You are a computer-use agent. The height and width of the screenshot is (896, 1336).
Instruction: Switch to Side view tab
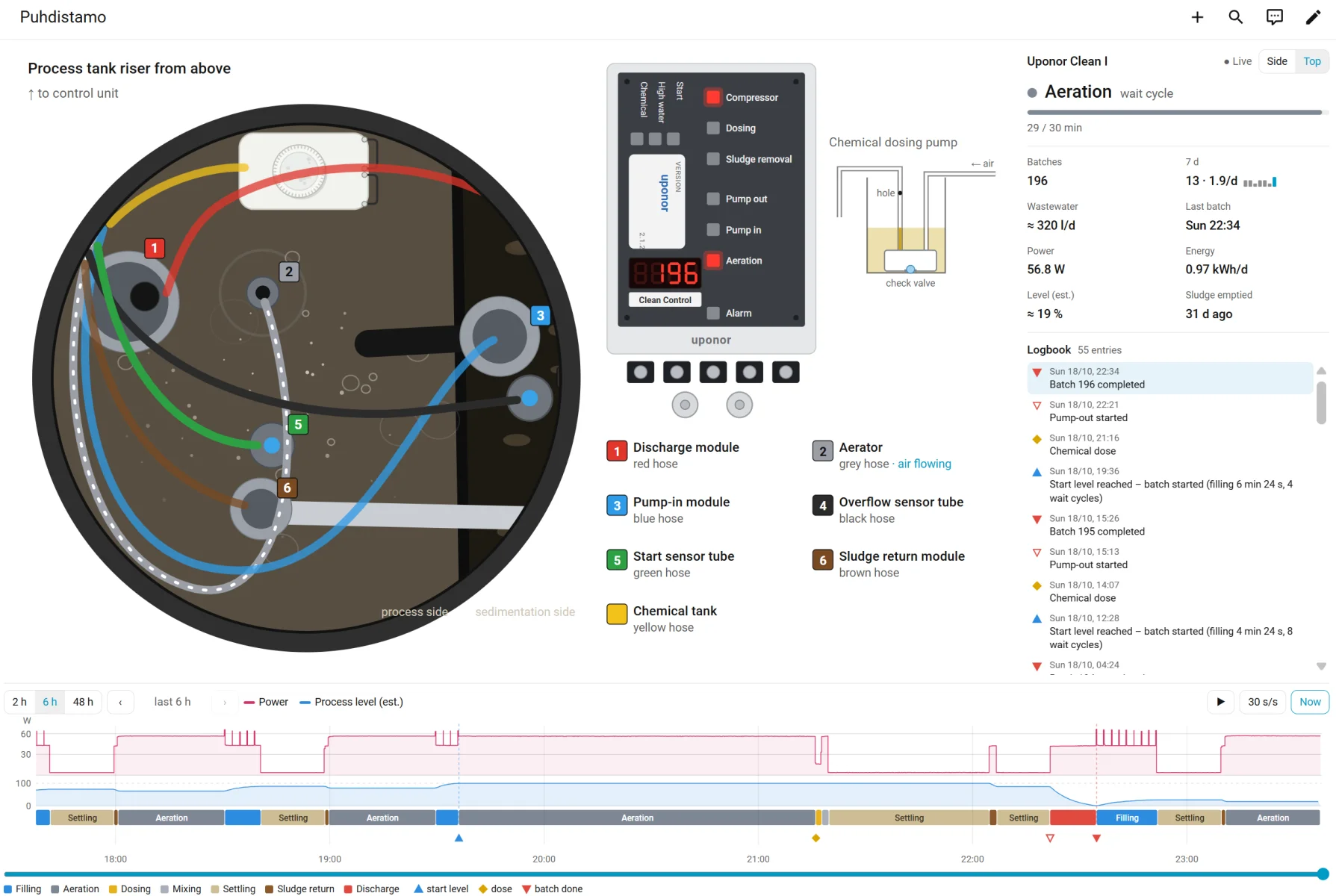[1277, 61]
